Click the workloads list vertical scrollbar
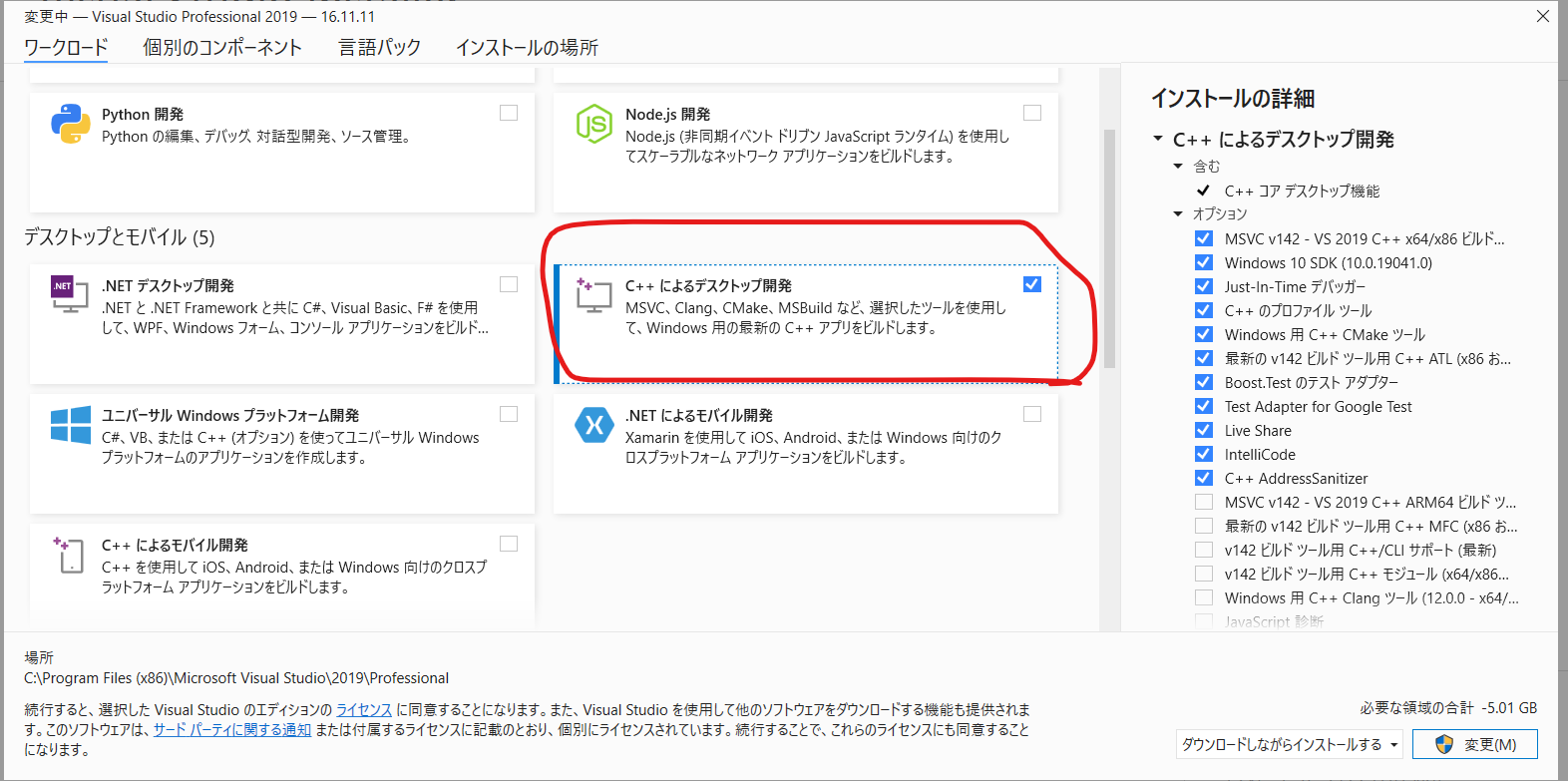 (1109, 249)
